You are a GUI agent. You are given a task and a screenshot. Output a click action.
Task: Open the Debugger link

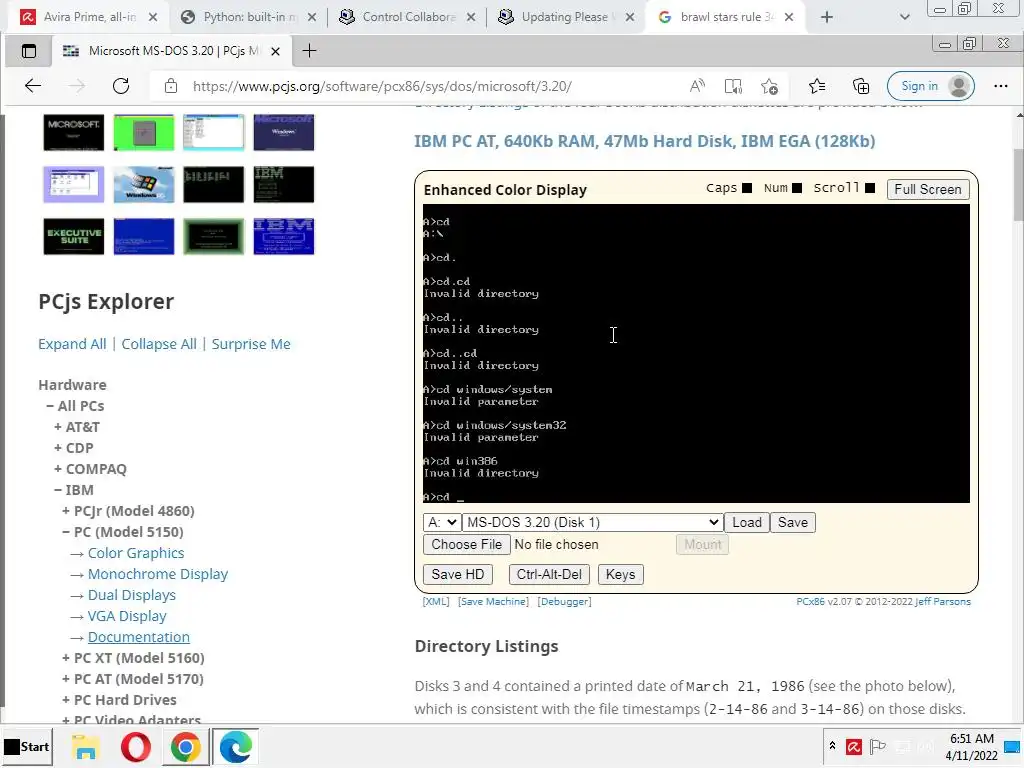[x=564, y=601]
